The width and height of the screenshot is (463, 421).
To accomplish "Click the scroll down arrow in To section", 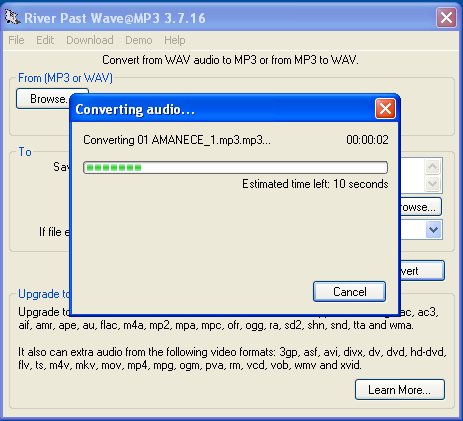I will tap(433, 184).
